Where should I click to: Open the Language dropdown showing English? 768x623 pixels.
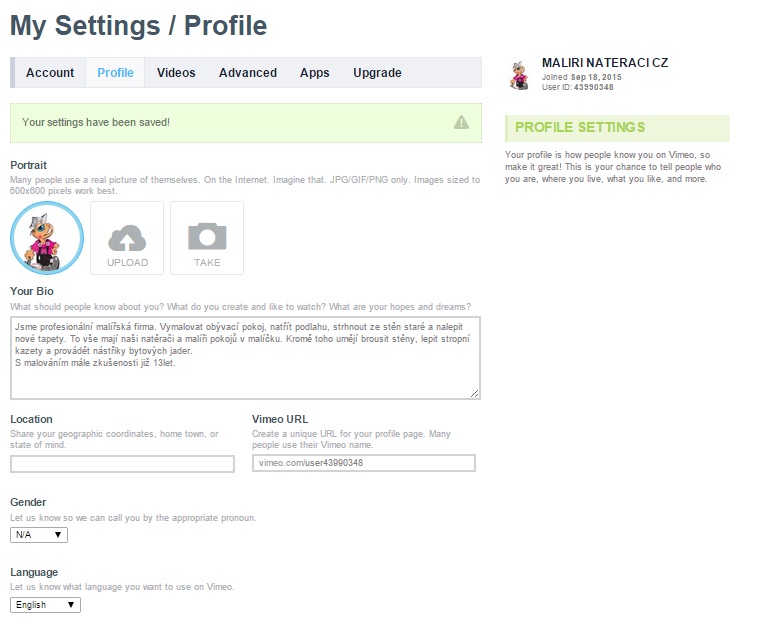coord(45,605)
